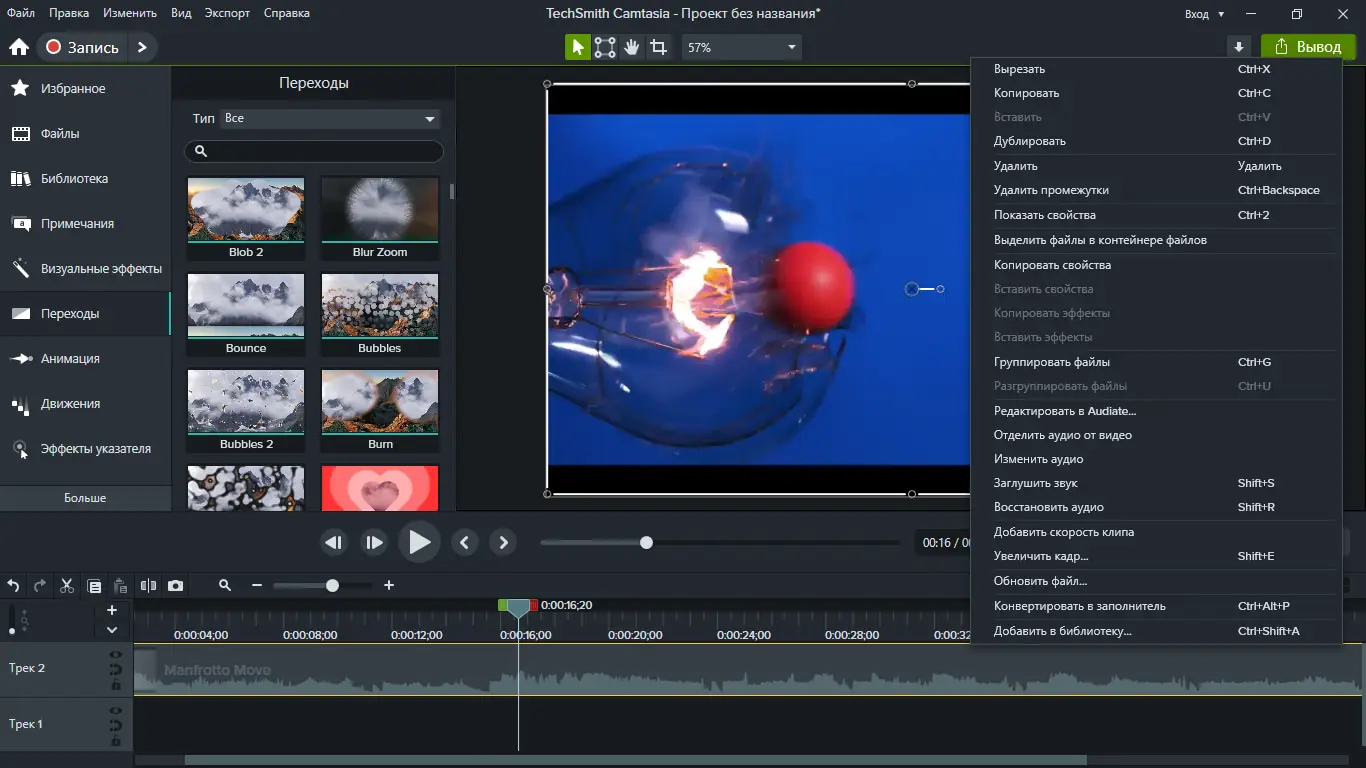The width and height of the screenshot is (1366, 768).
Task: Hide Трек 1 with its eye toggle
Action: 114,711
